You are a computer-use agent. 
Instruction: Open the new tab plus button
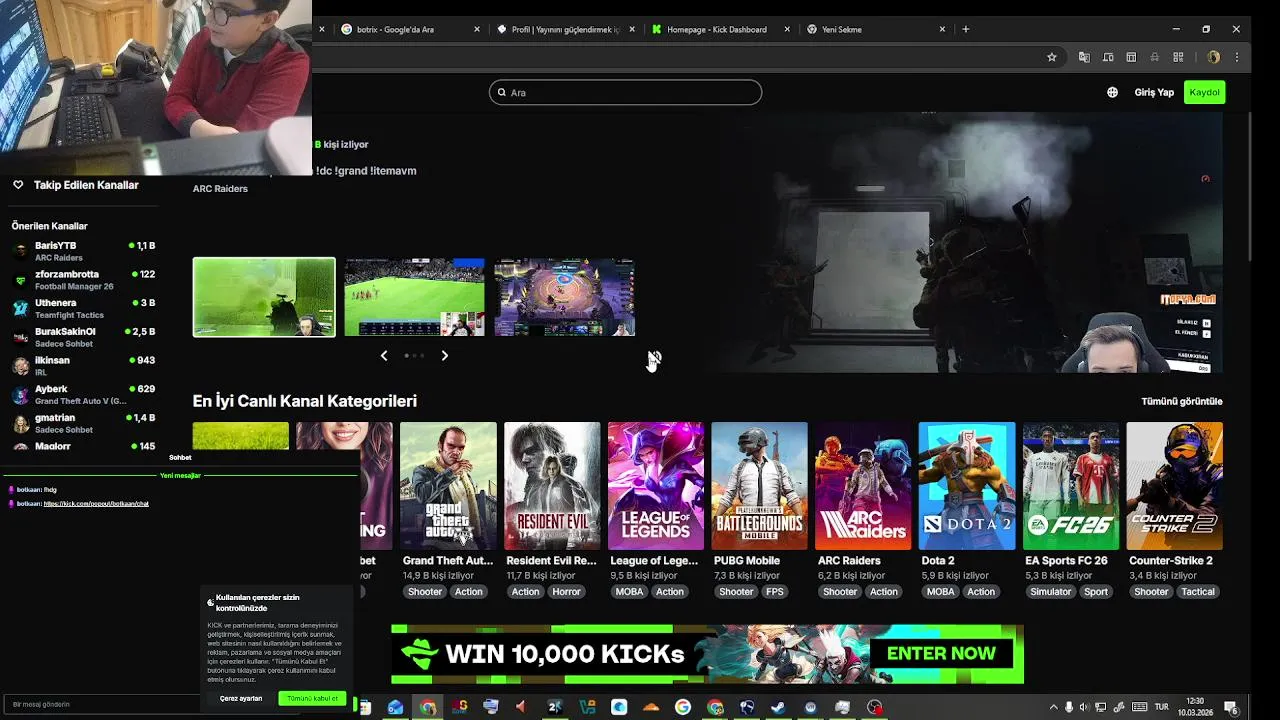[x=965, y=29]
